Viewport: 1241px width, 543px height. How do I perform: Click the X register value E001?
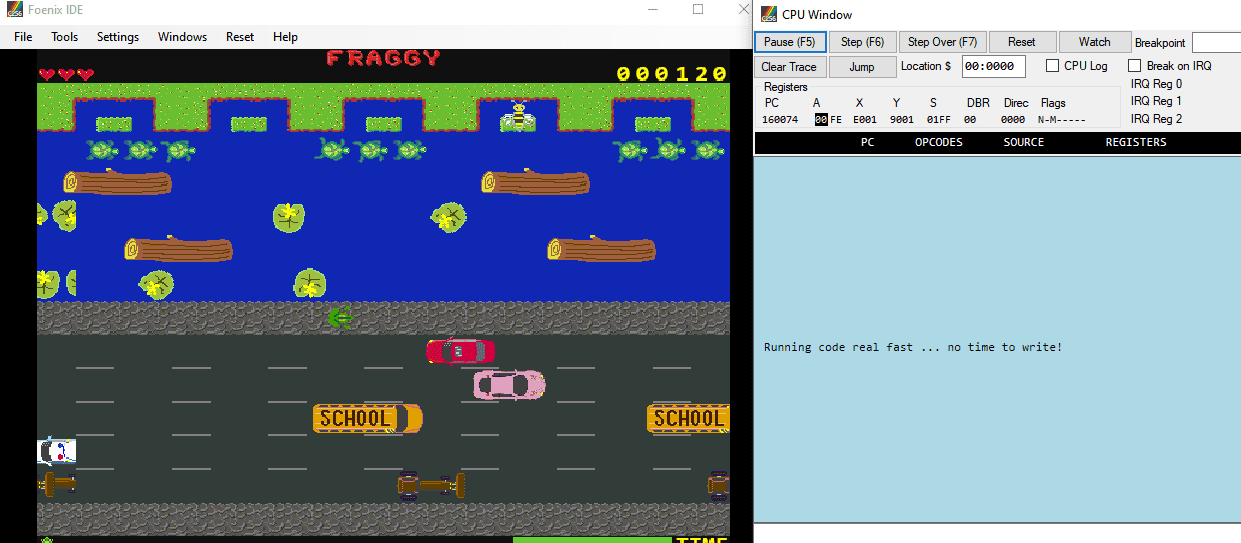[x=865, y=120]
